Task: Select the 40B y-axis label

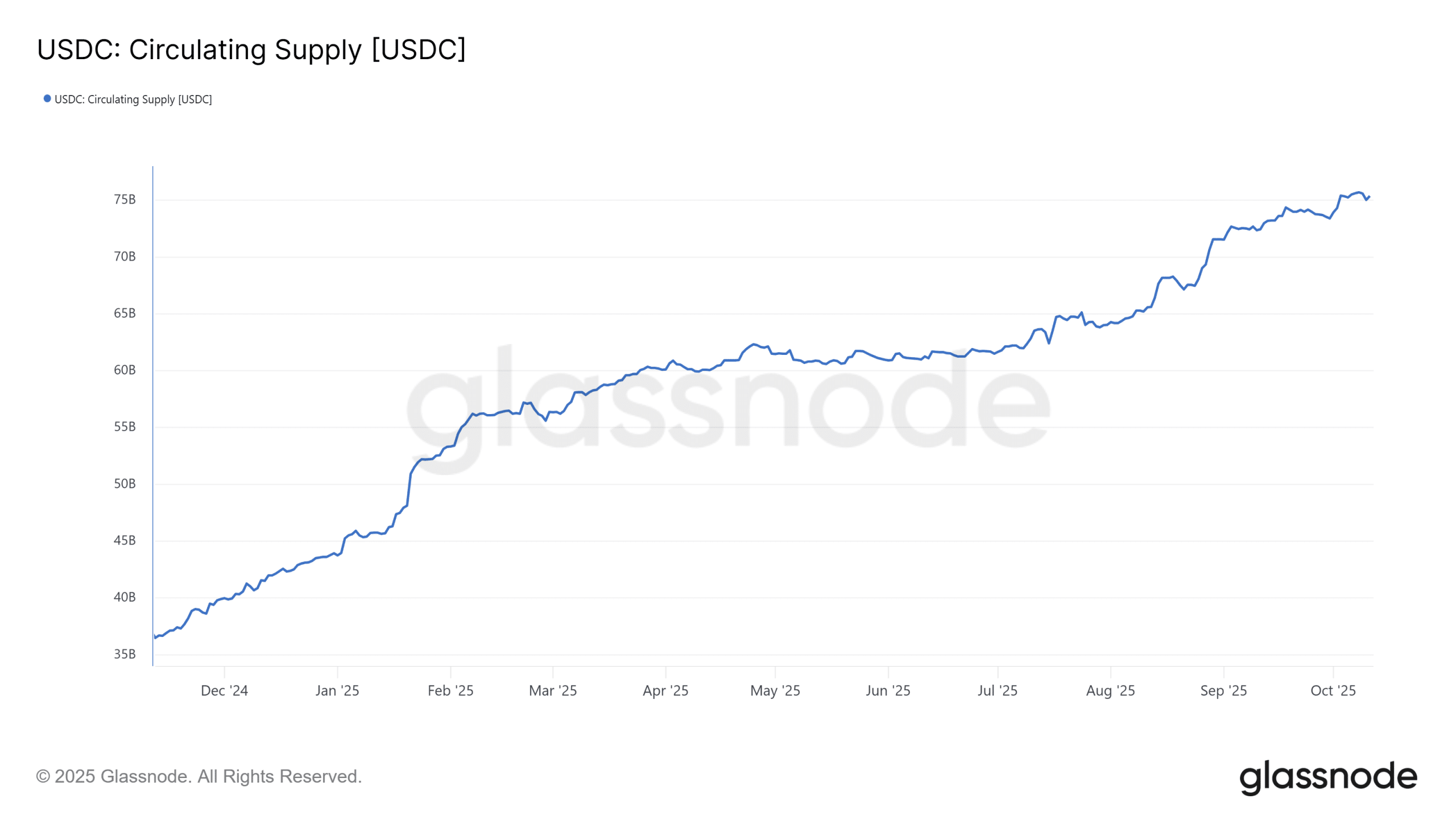Action: (125, 597)
